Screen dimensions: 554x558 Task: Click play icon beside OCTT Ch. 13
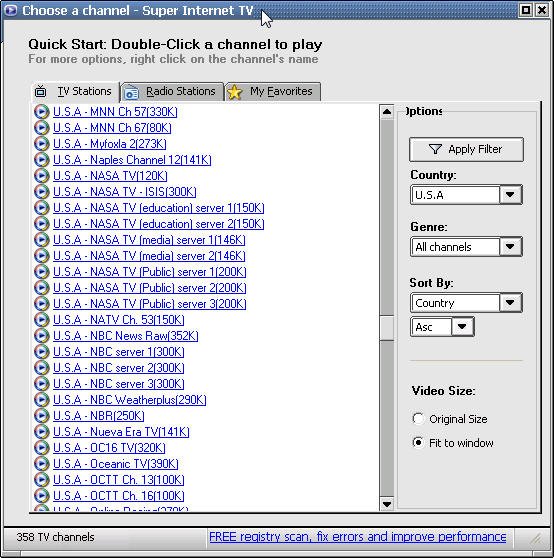pos(41,480)
